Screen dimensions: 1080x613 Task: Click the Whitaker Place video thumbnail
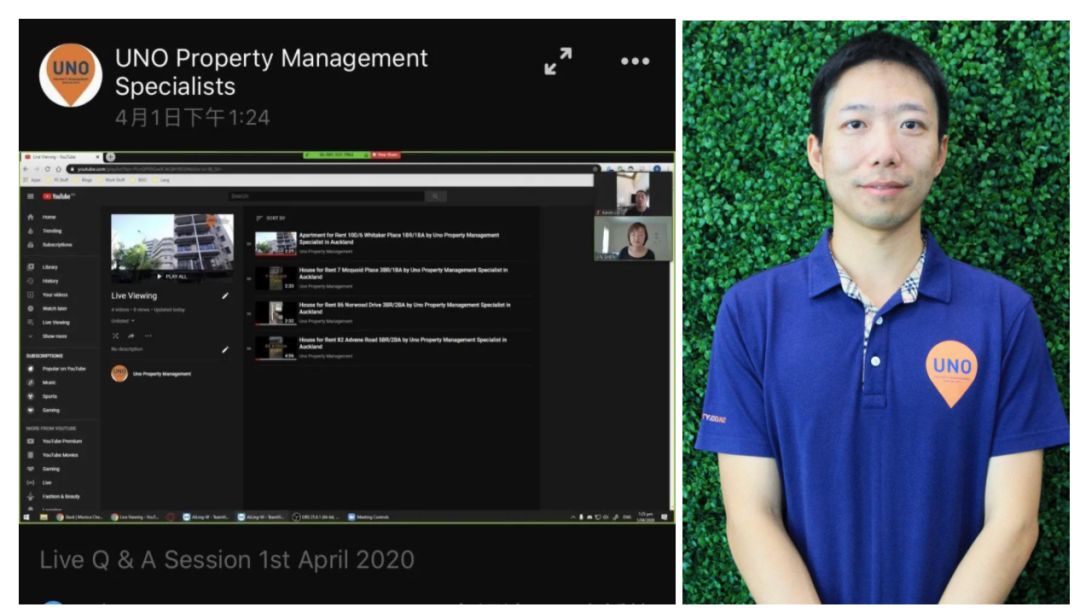276,244
